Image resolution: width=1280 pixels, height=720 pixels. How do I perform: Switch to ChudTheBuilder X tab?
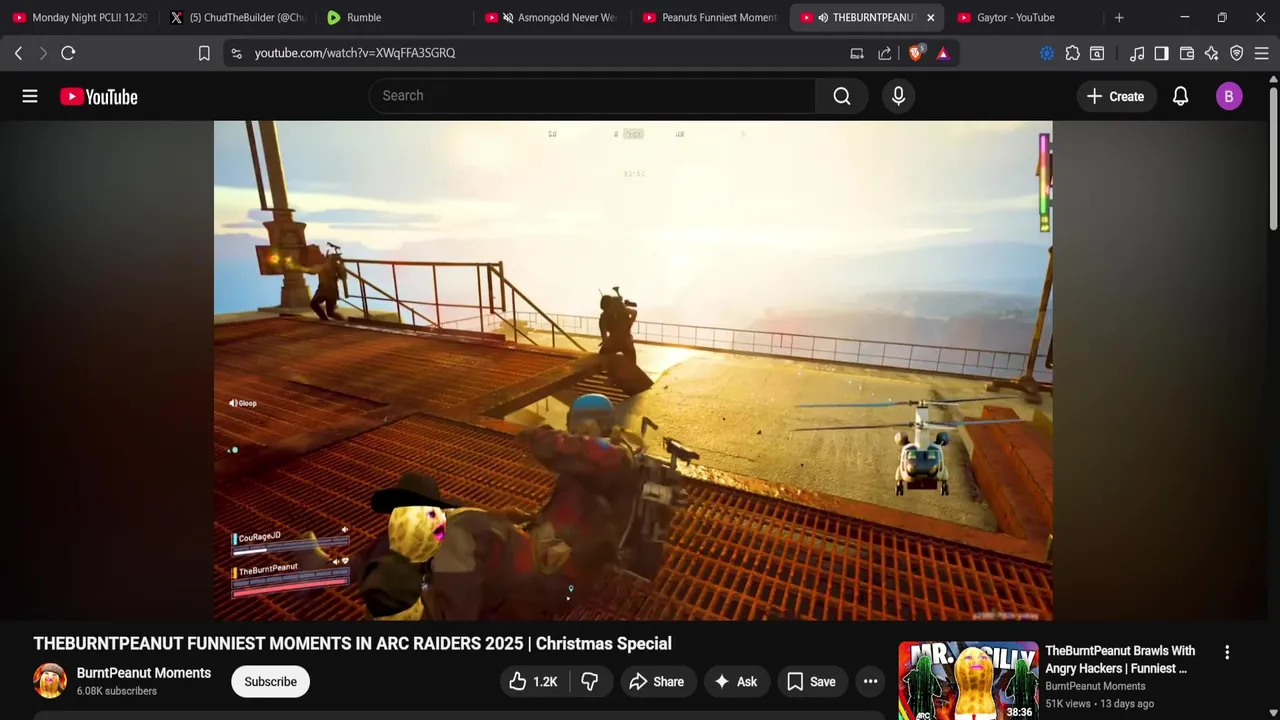(238, 17)
